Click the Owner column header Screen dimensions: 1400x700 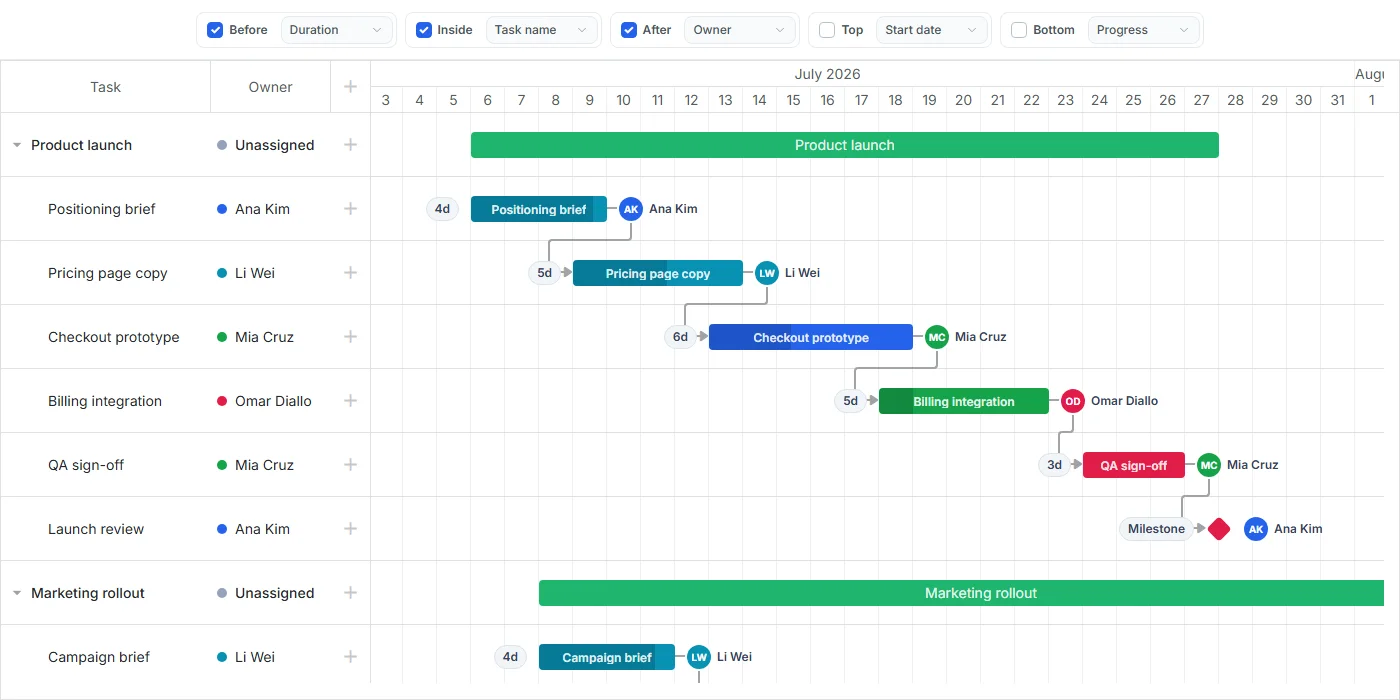point(270,87)
